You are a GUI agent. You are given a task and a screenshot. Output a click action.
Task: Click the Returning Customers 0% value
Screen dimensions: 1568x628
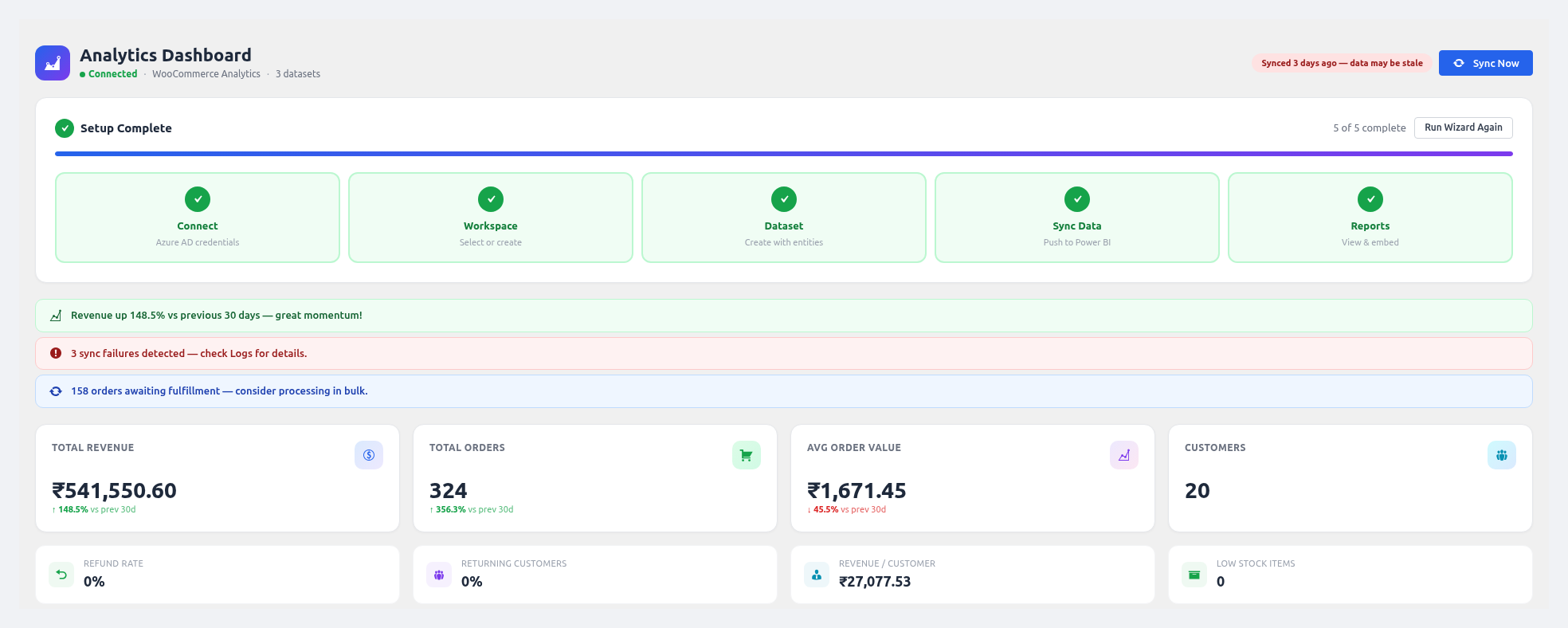472,582
